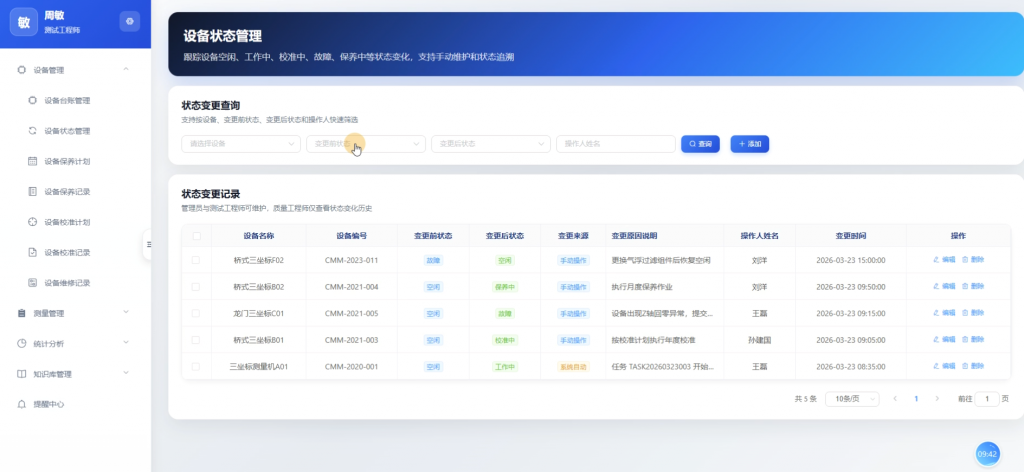Open the settings gear beside 周敏's name

pos(129,22)
